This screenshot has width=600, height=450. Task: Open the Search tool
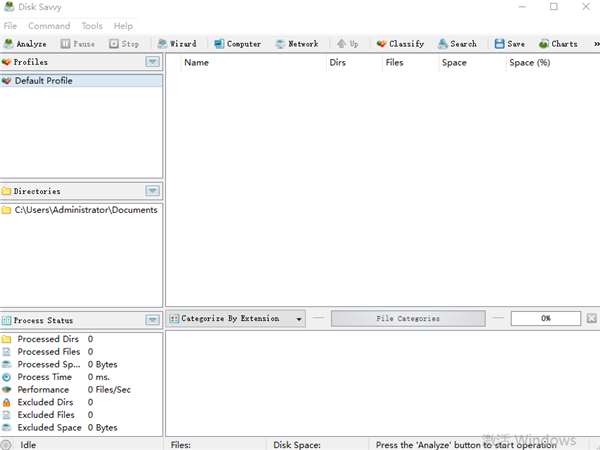click(456, 44)
